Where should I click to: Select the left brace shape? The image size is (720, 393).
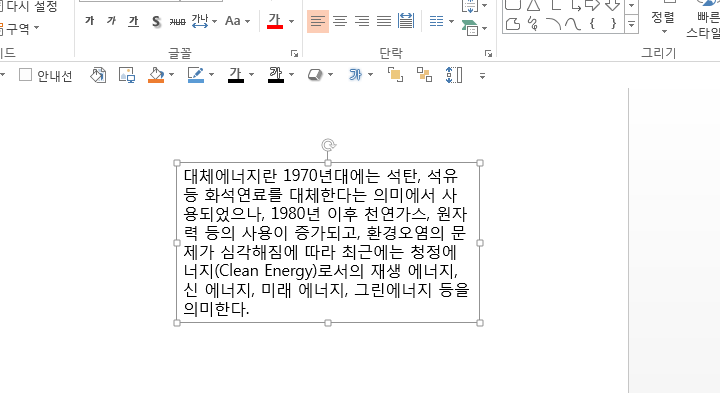pyautogui.click(x=592, y=23)
